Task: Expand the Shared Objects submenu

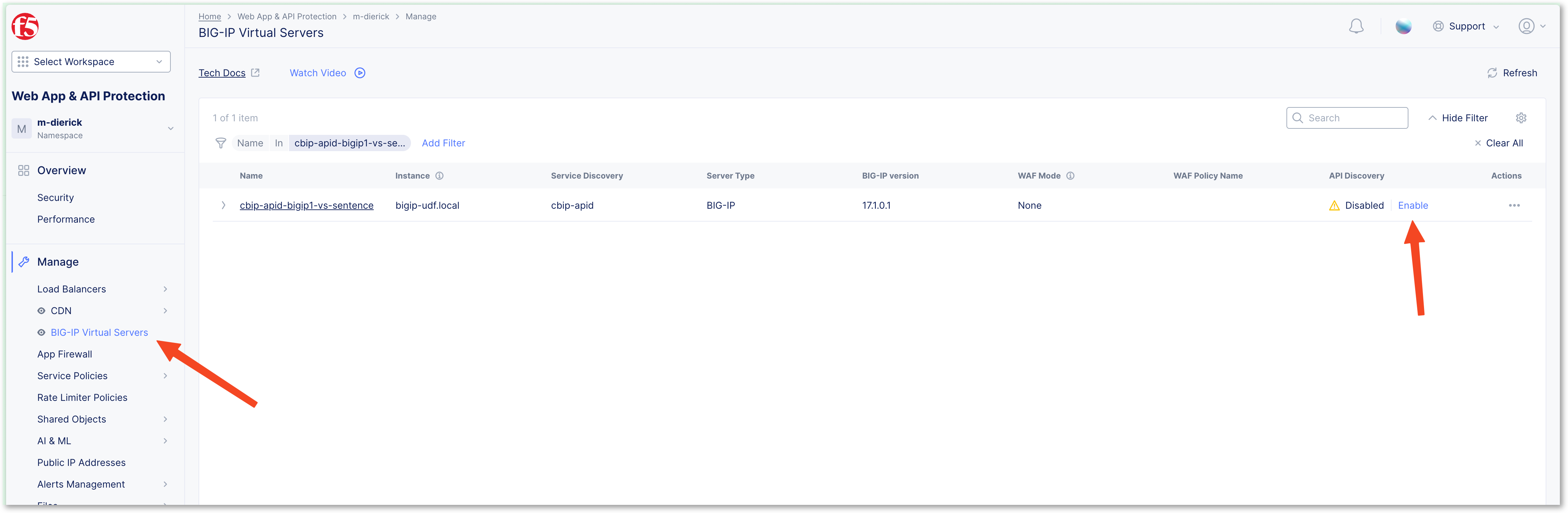Action: 165,419
